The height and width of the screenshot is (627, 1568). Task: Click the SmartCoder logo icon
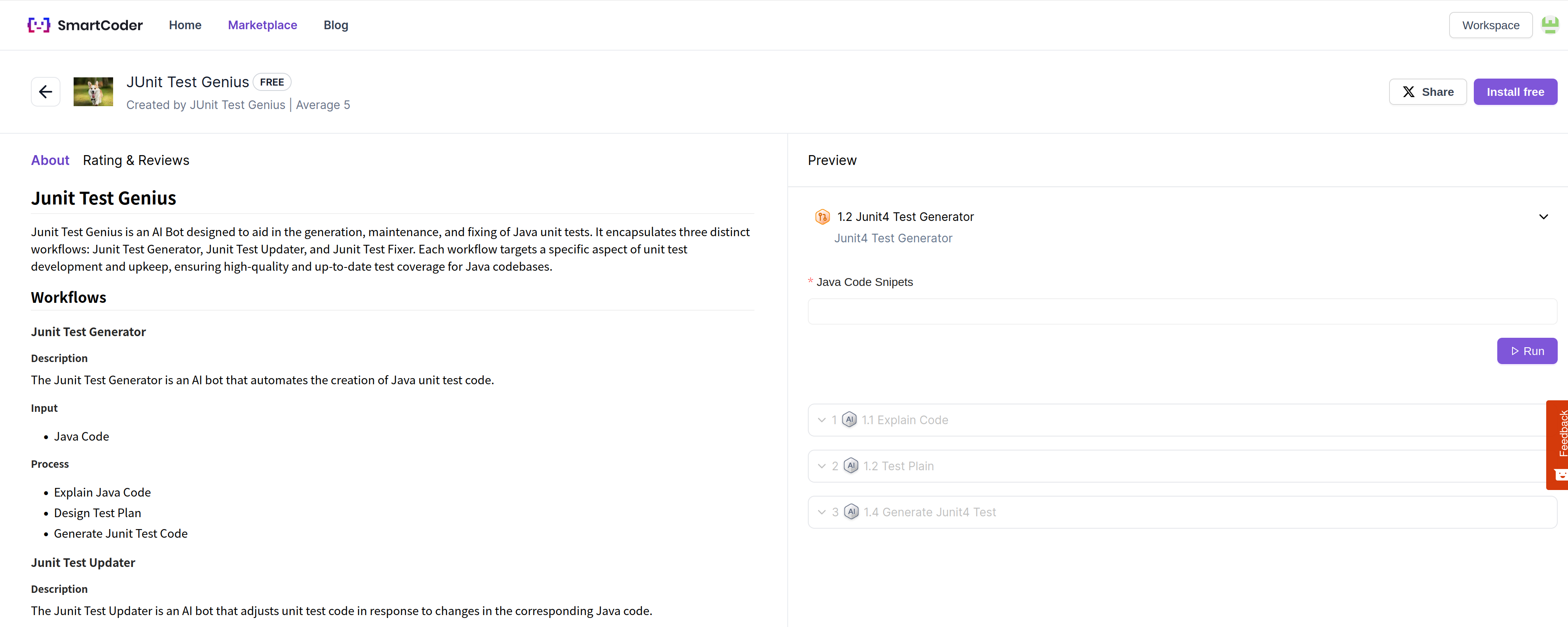click(39, 25)
